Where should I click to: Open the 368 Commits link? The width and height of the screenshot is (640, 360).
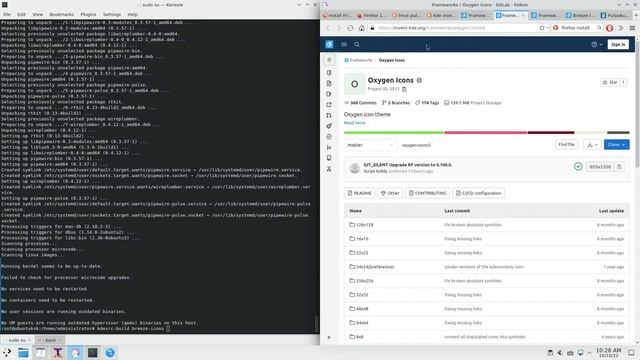coord(360,103)
